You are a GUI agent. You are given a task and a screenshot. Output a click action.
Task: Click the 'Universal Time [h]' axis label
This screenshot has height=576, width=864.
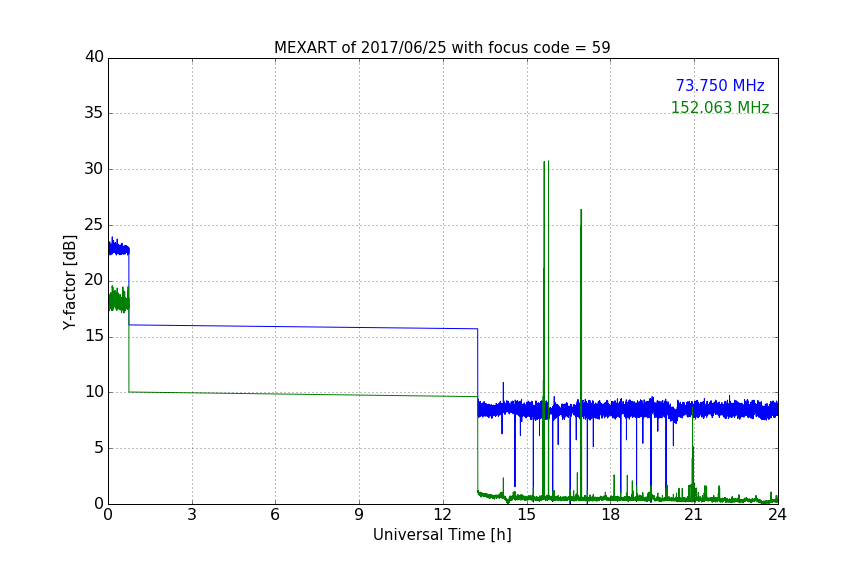tap(442, 535)
